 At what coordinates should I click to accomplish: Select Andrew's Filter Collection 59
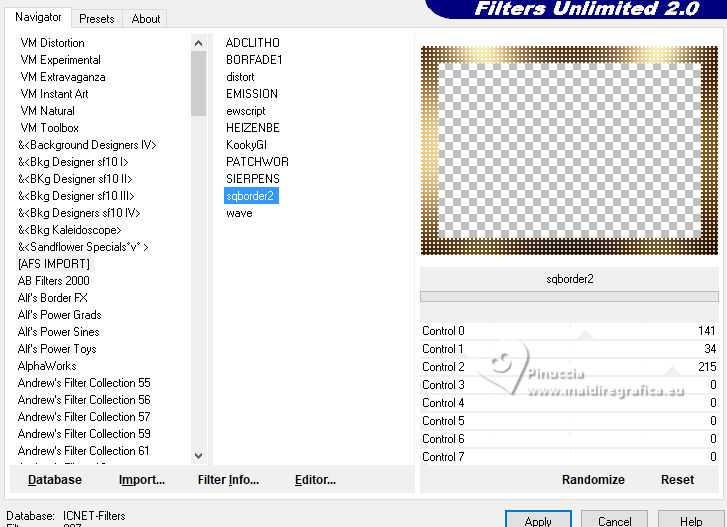point(84,434)
